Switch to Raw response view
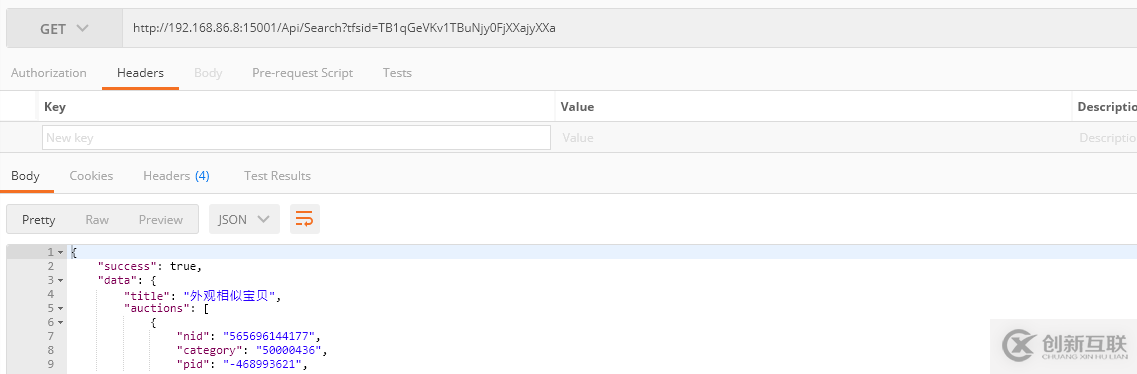Image resolution: width=1137 pixels, height=374 pixels. tap(97, 220)
